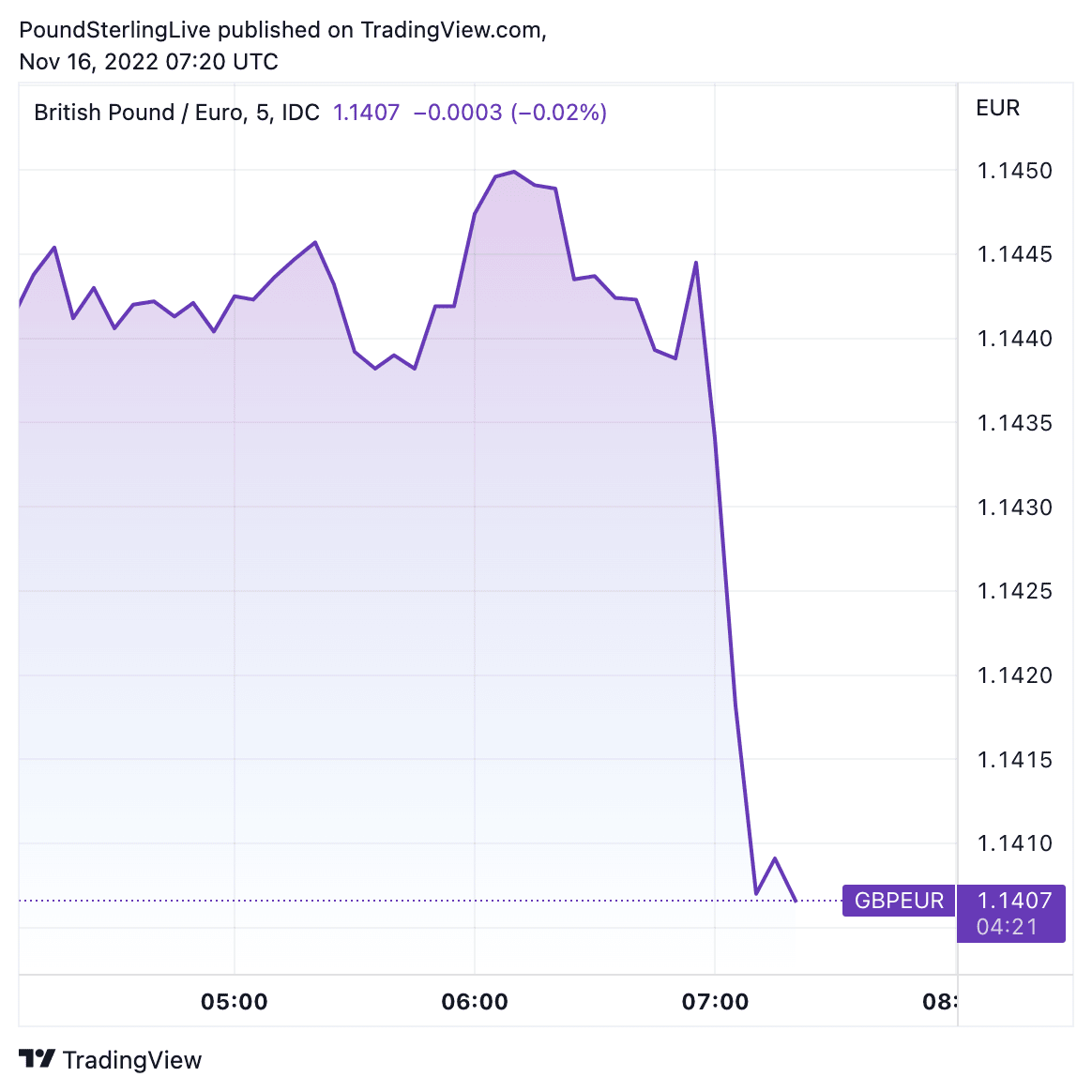This screenshot has width=1092, height=1092.
Task: Click the Nov 16, 2022 07:20 UTC timestamp
Action: [x=148, y=62]
